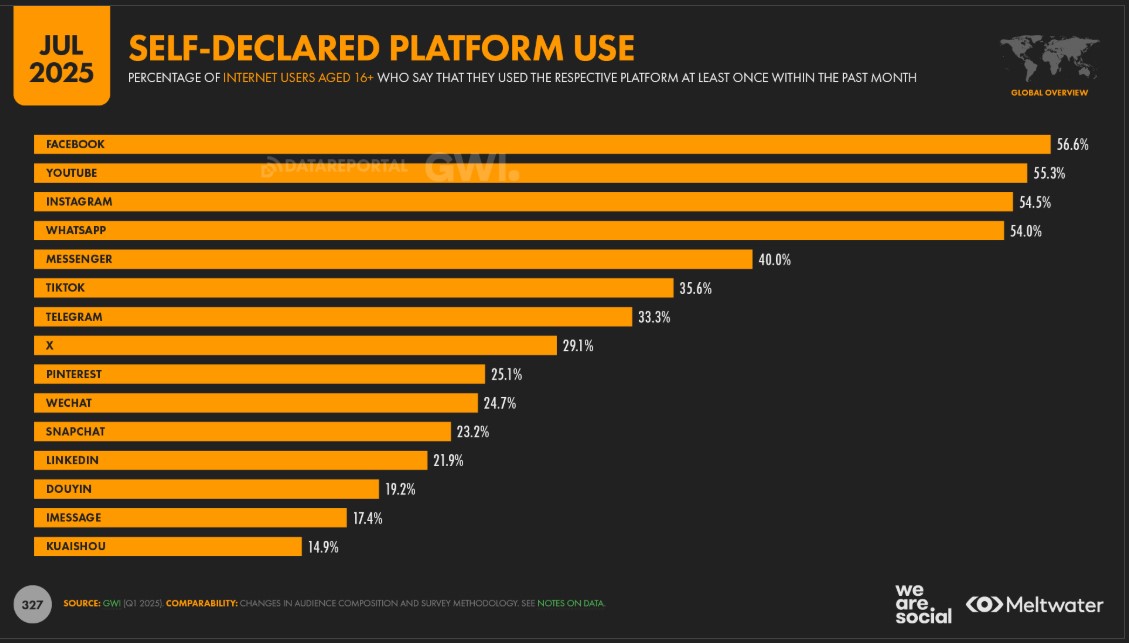
Task: Click the Meltwater logo
Action: pos(1034,605)
